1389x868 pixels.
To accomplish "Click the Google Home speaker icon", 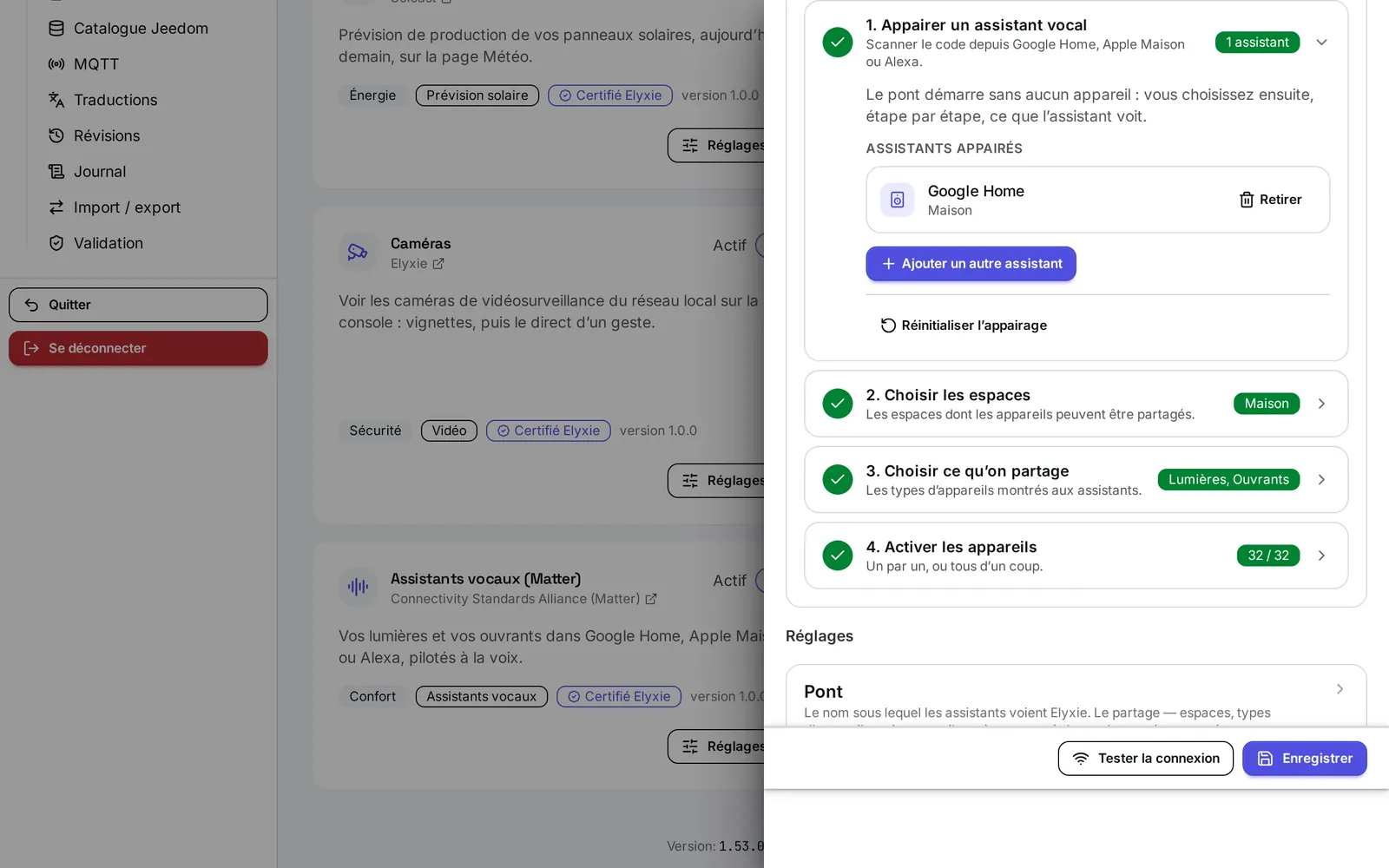I will pos(898,200).
